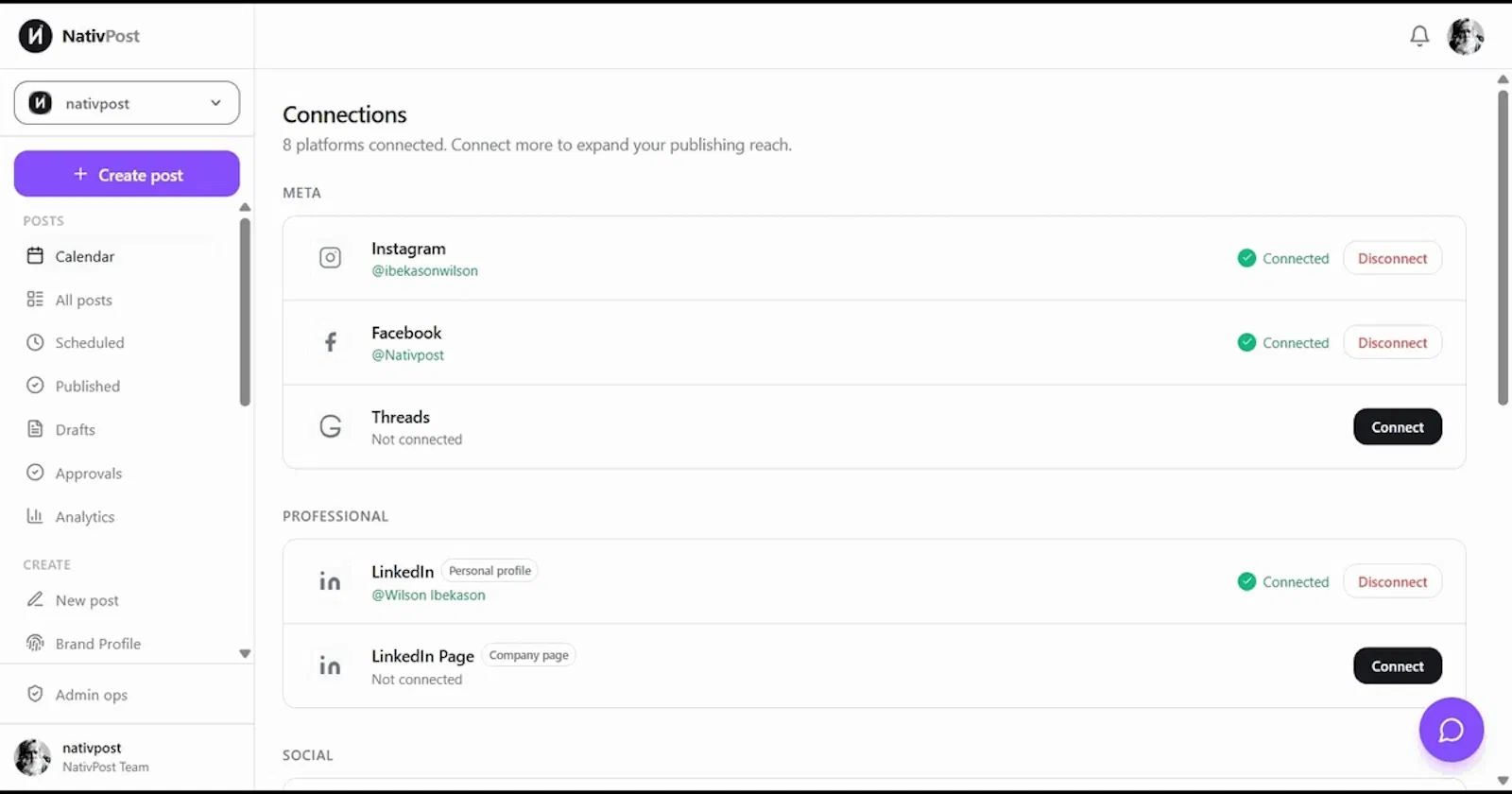Open the Scheduled posts section
This screenshot has width=1512, height=794.
coord(90,342)
